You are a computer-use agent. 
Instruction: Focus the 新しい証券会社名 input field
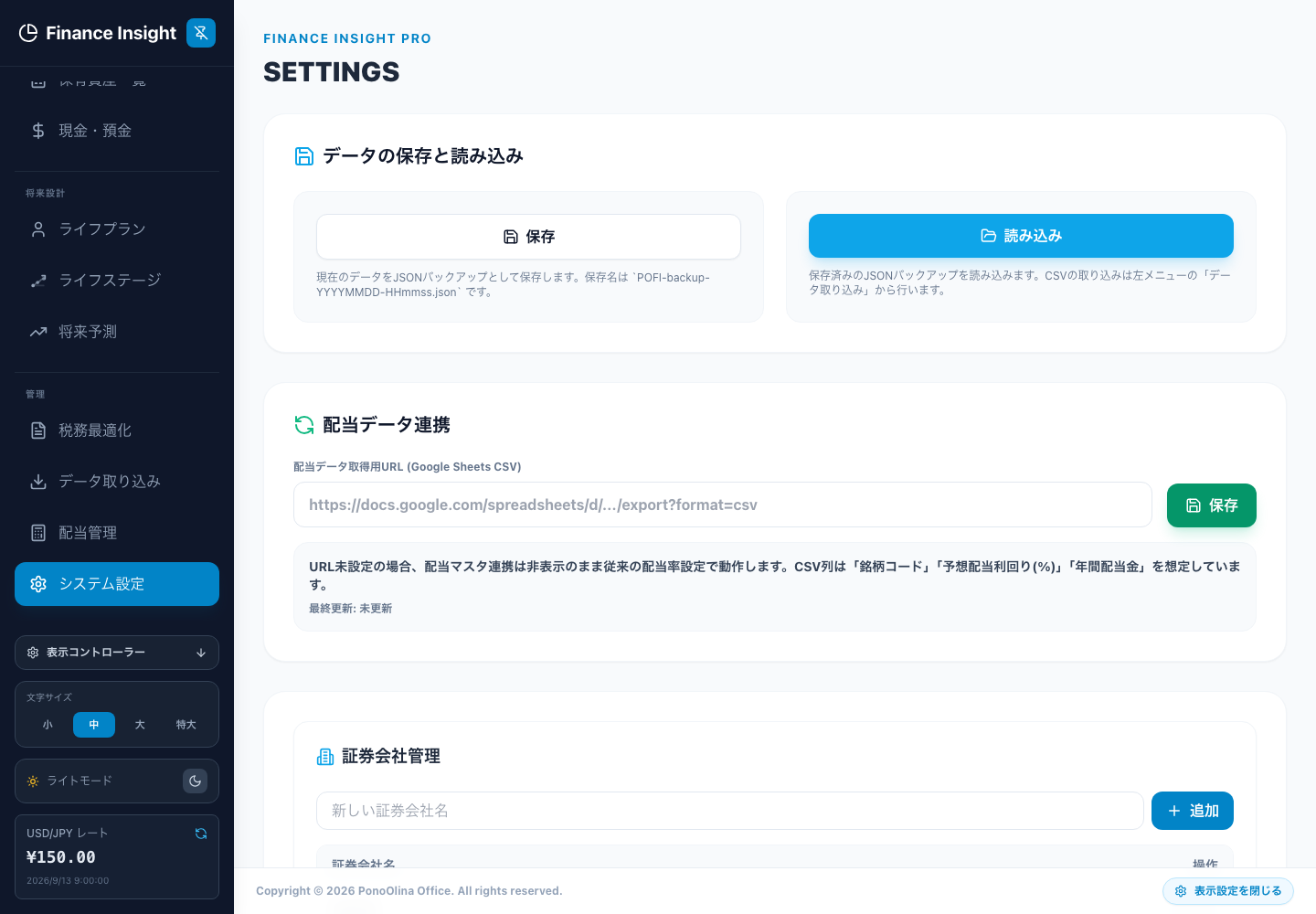coord(730,811)
